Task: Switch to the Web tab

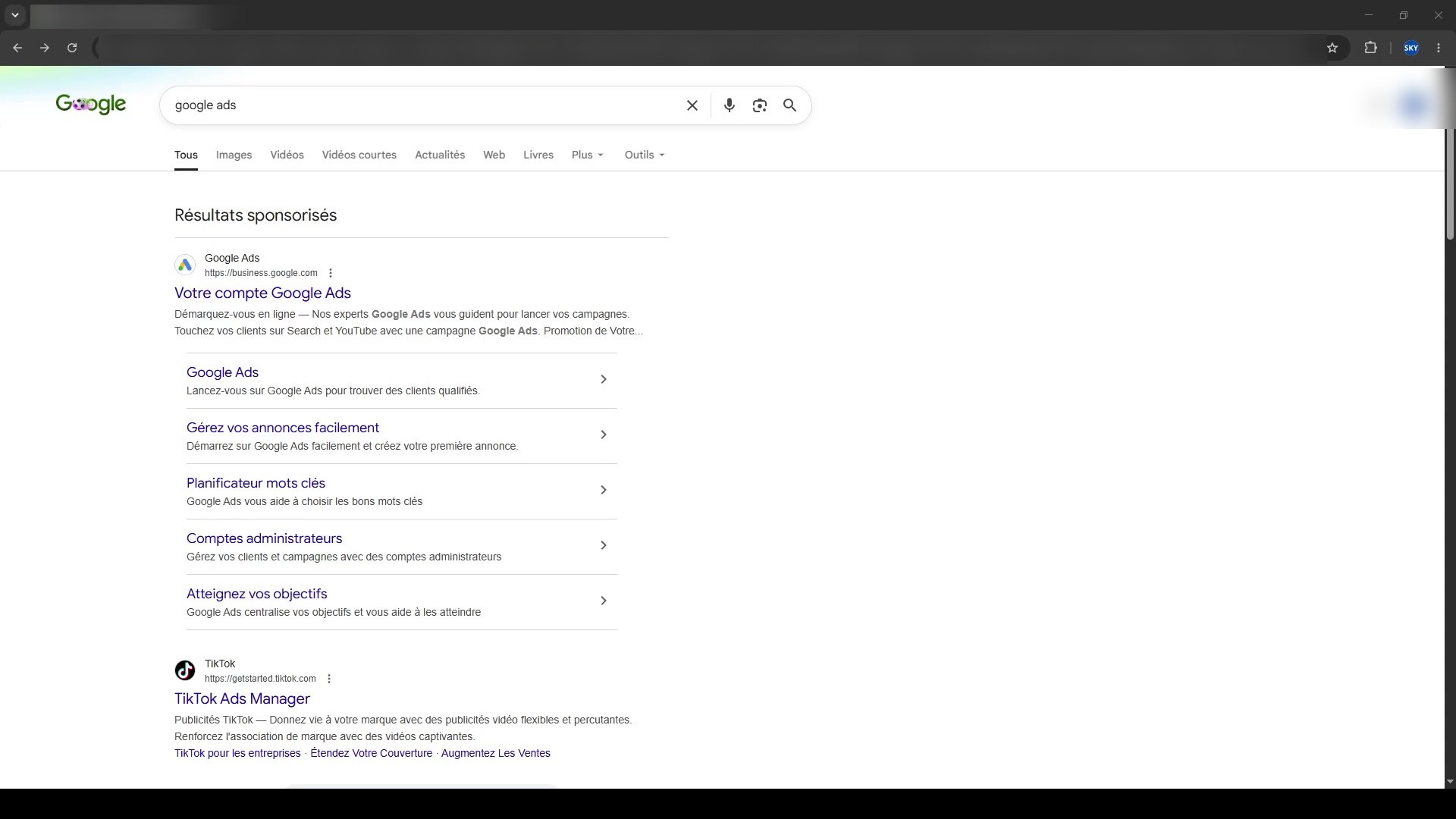Action: point(494,155)
